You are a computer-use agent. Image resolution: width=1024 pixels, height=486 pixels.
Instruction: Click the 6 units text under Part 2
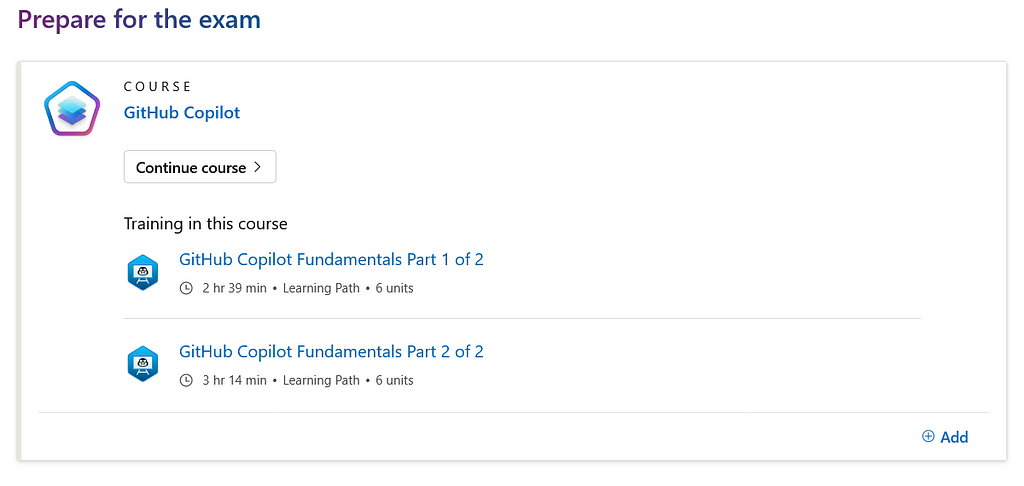tap(394, 380)
